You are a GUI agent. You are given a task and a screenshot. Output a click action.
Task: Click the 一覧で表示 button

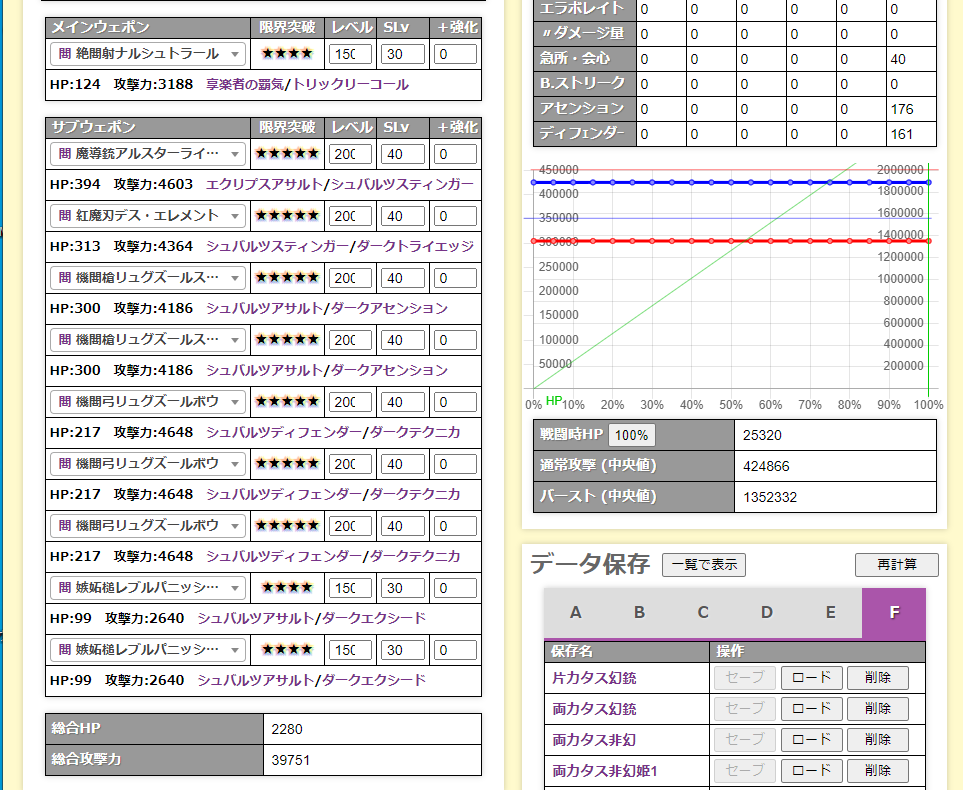[704, 565]
